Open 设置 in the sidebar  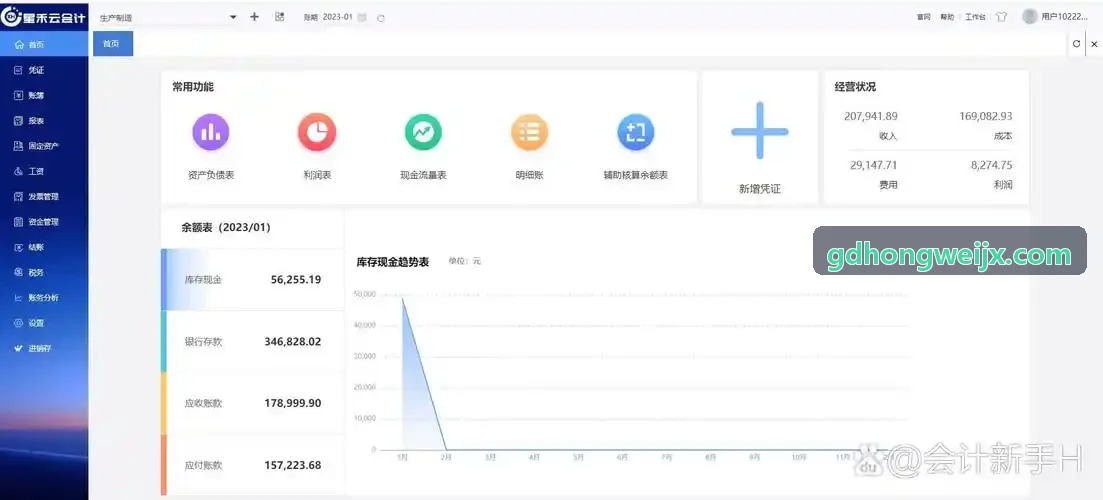click(x=44, y=323)
